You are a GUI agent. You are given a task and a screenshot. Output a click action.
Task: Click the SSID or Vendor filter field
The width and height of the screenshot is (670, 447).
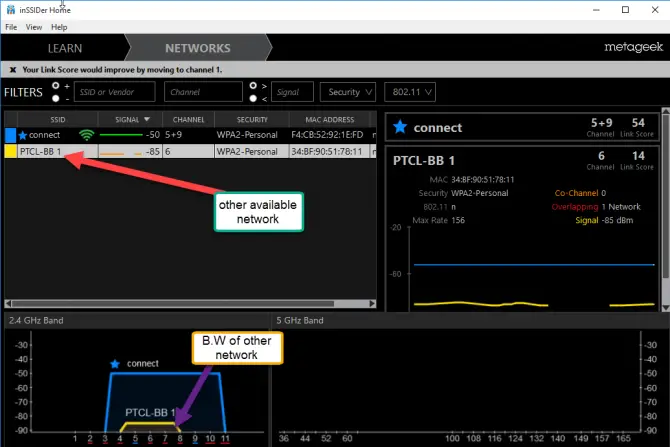click(114, 92)
